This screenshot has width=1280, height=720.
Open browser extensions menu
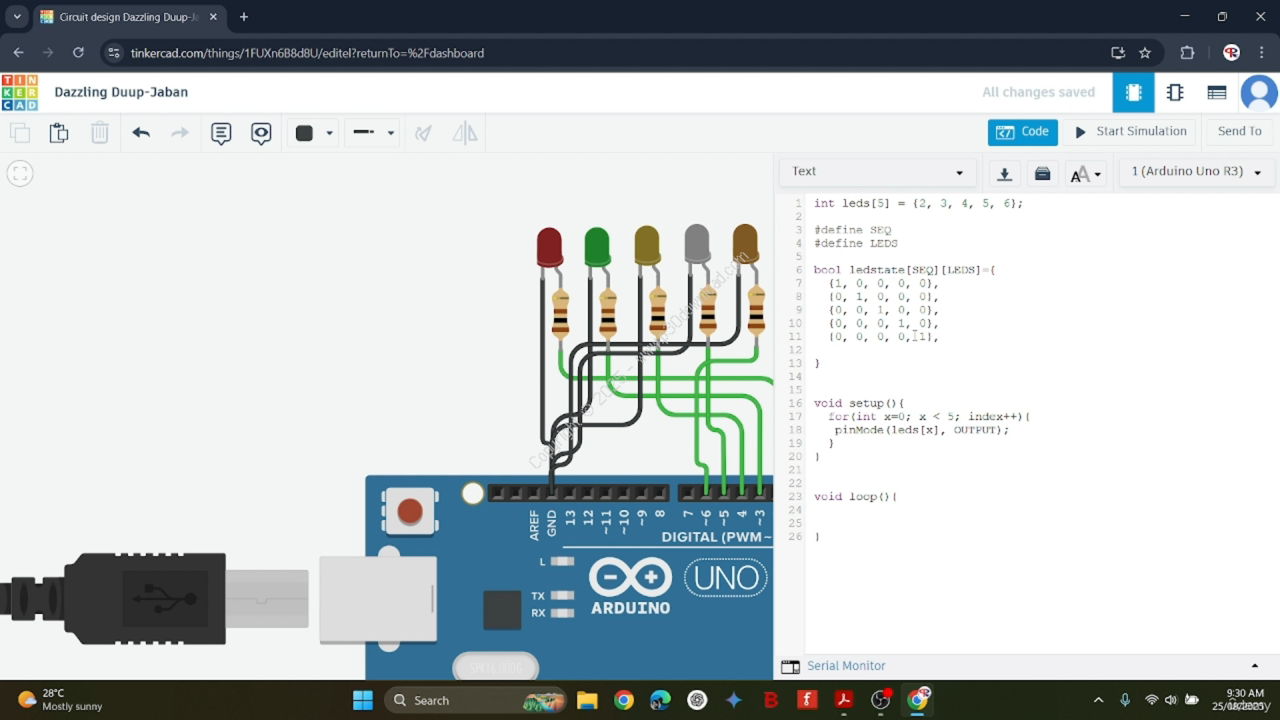[x=1187, y=53]
